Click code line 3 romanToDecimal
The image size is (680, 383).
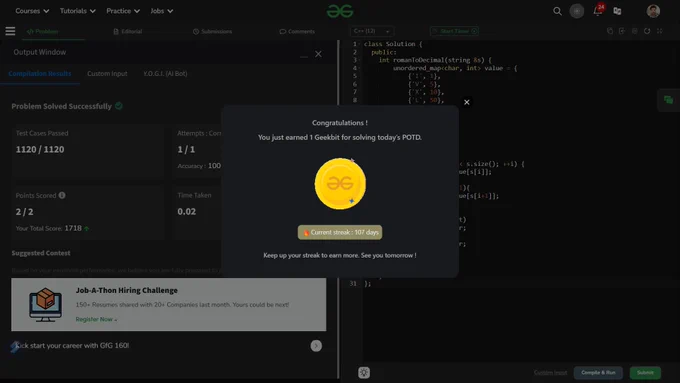tap(435, 60)
